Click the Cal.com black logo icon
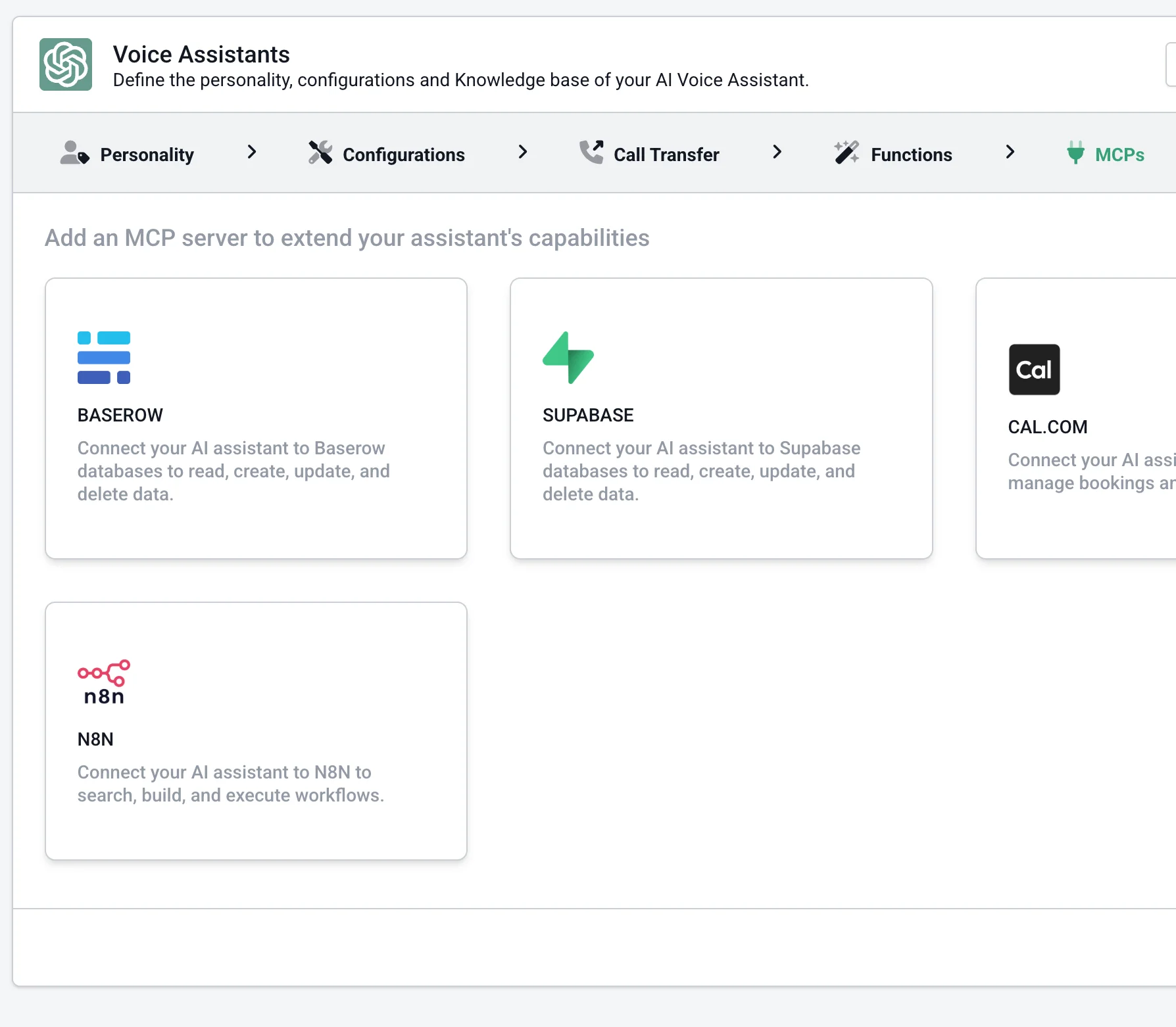The width and height of the screenshot is (1176, 1027). pos(1035,370)
